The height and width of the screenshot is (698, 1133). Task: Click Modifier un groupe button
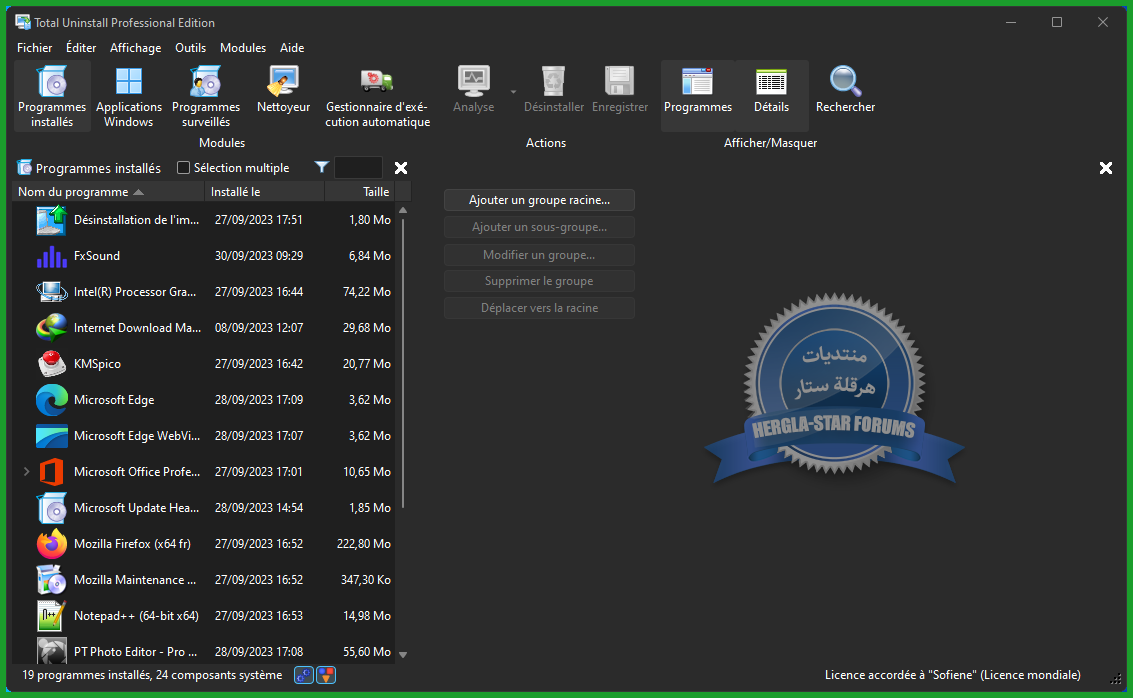pos(539,255)
